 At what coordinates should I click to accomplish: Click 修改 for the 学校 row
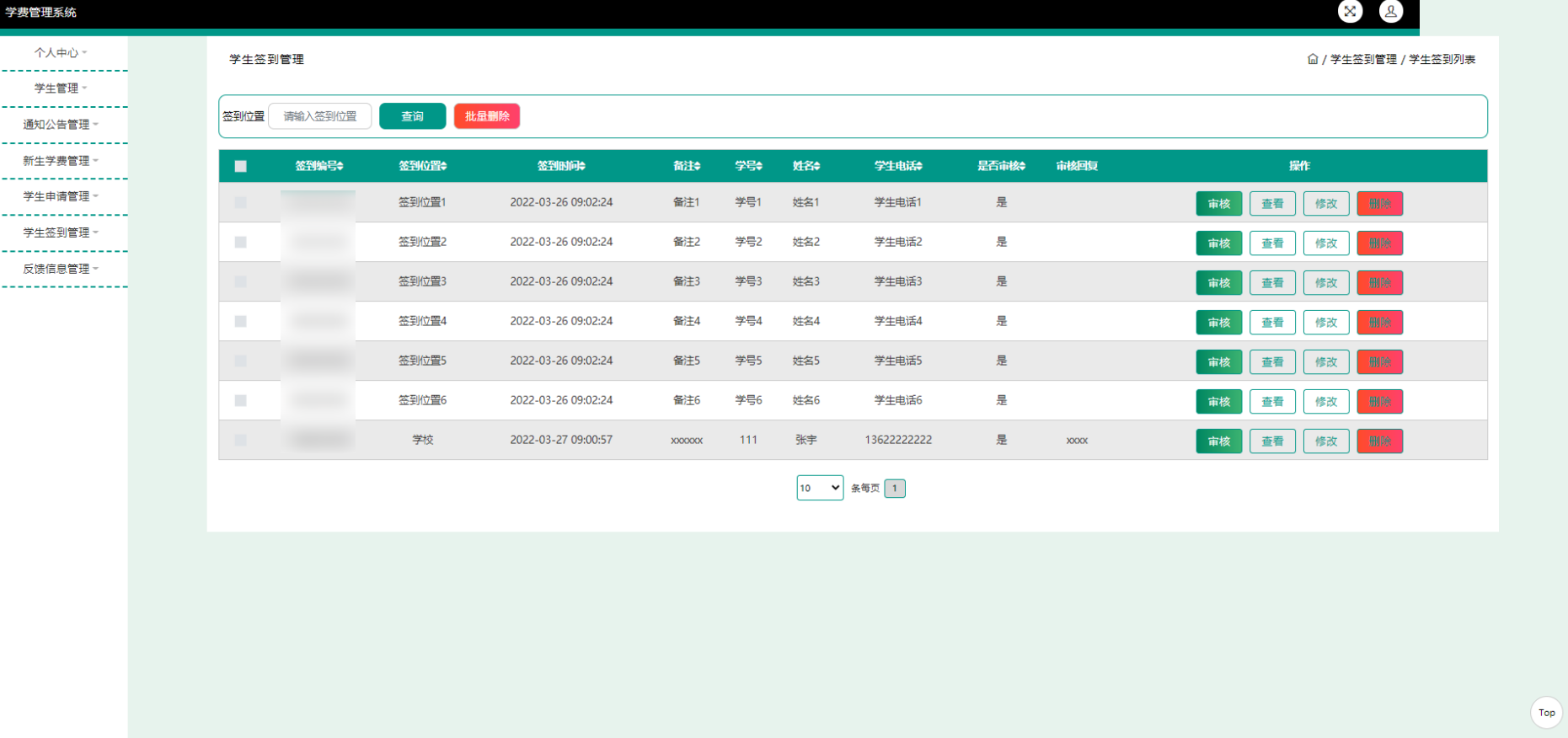1326,441
